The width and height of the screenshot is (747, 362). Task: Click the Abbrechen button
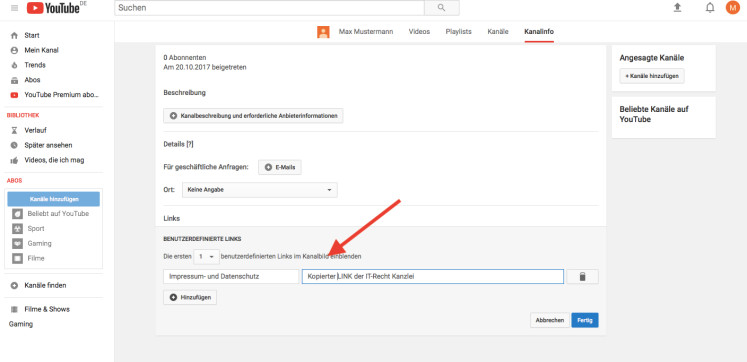pyautogui.click(x=550, y=321)
